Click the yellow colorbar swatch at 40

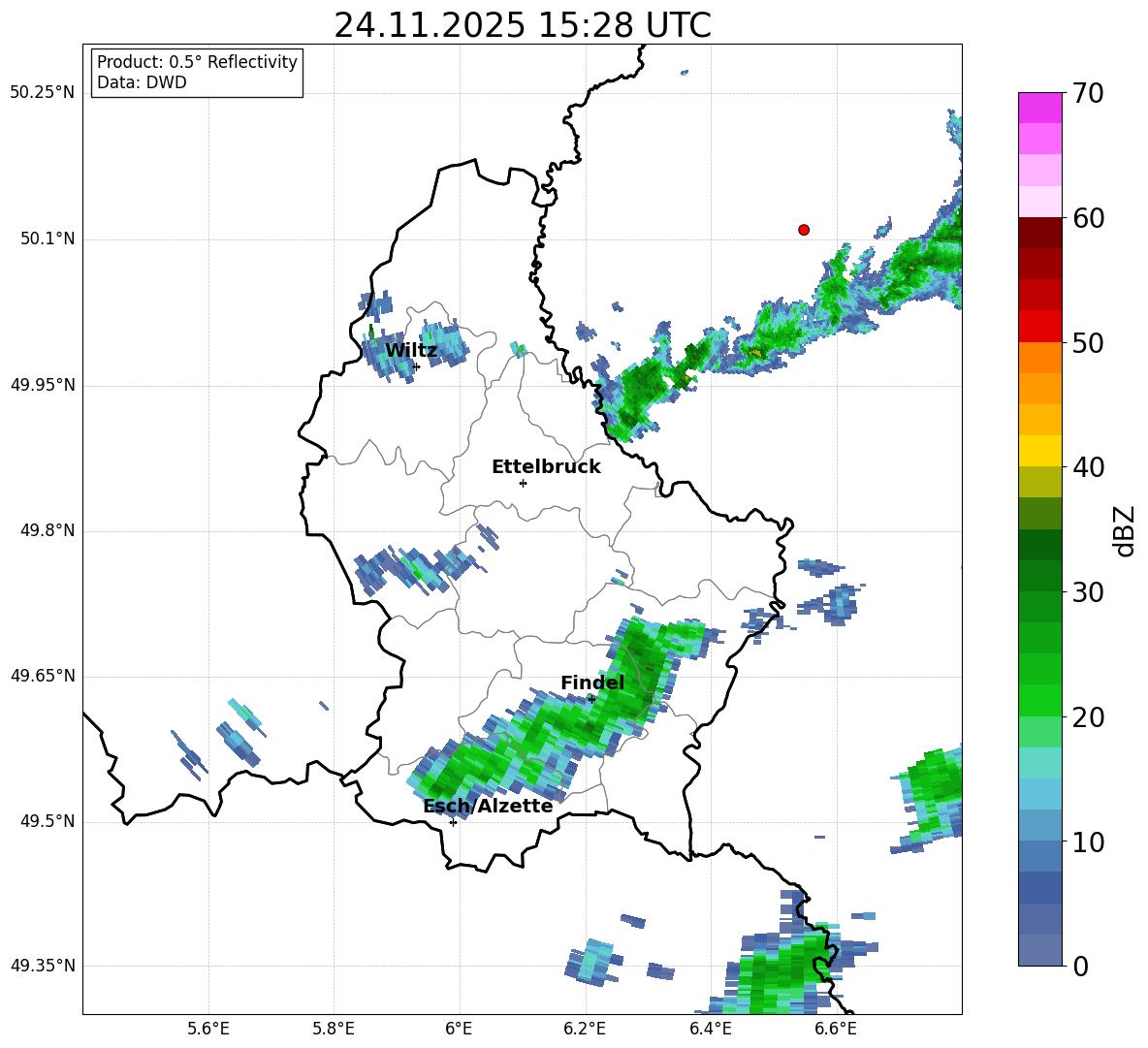coord(1039,451)
